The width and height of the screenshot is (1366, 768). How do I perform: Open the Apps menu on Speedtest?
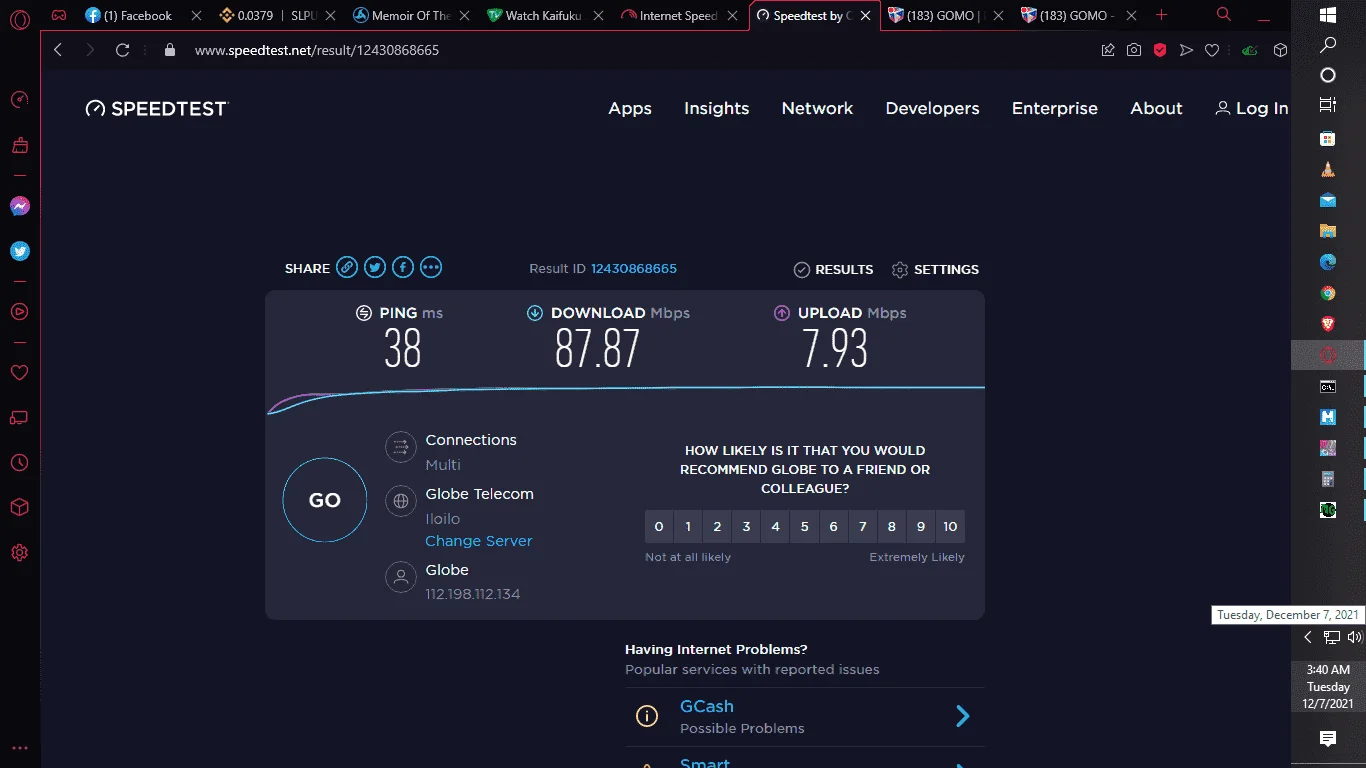(630, 108)
